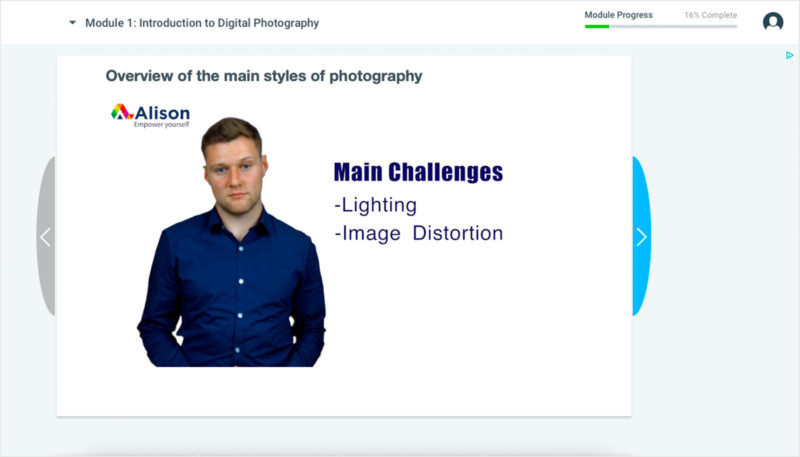This screenshot has width=800, height=457.
Task: Click the ad choices icon
Action: point(790,55)
